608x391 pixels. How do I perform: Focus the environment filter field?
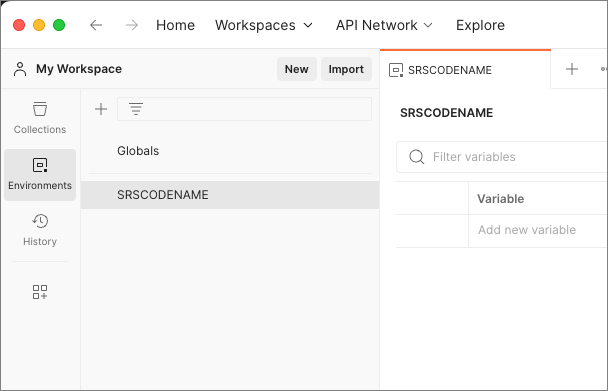244,109
